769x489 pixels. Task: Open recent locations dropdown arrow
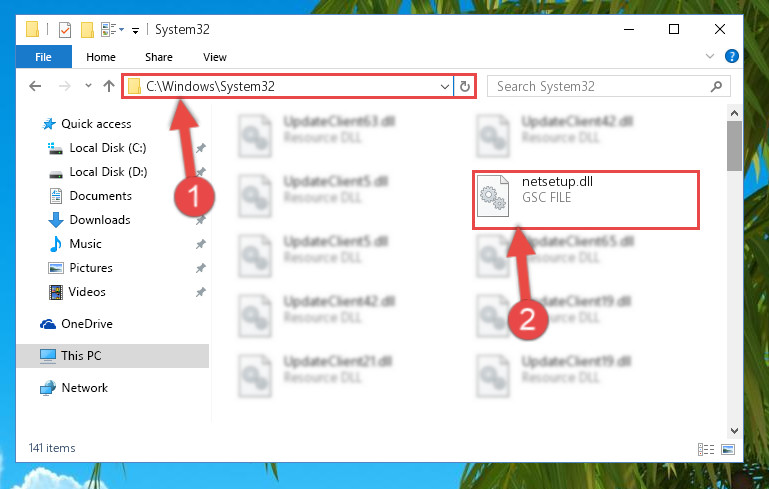[x=88, y=86]
